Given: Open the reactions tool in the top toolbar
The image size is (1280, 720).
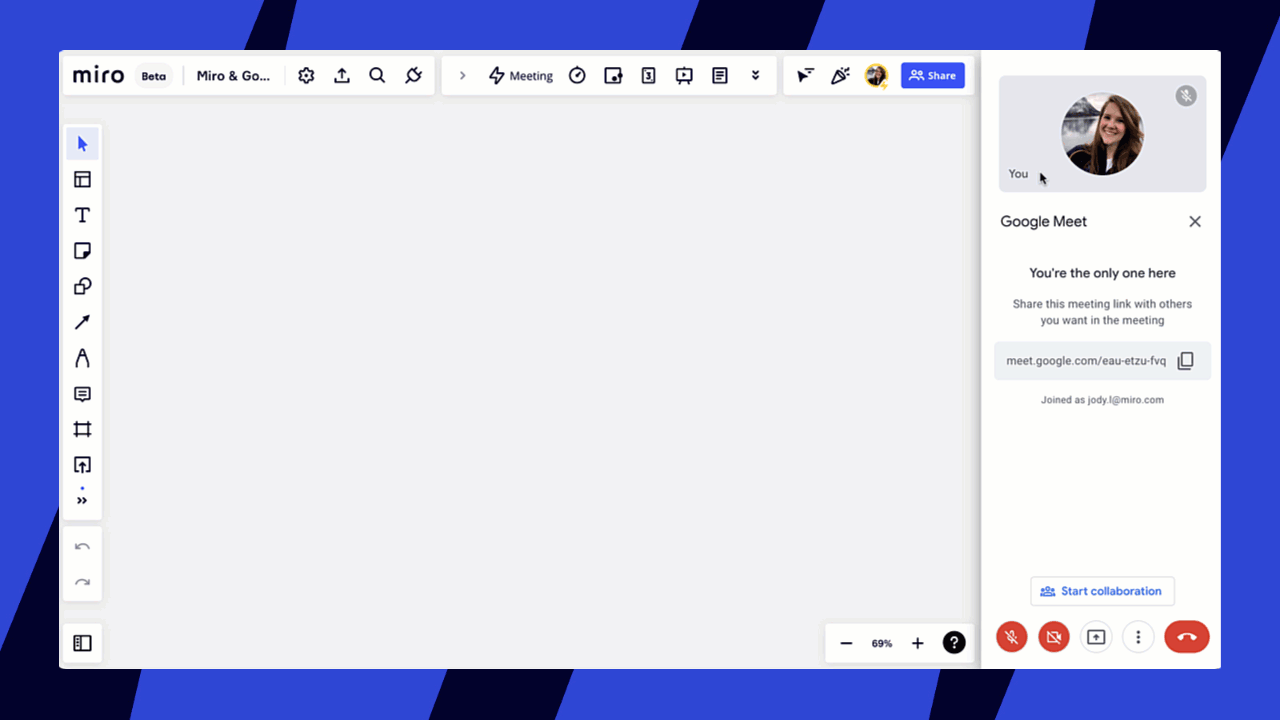Looking at the screenshot, I should click(840, 75).
